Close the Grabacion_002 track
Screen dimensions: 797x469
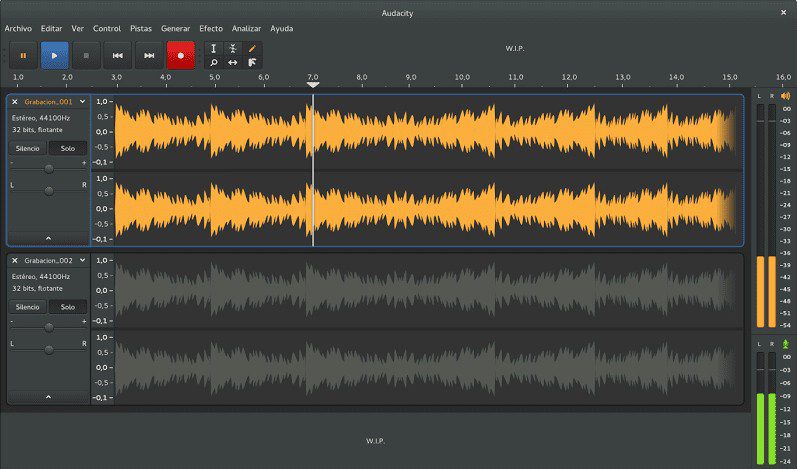pyautogui.click(x=15, y=260)
